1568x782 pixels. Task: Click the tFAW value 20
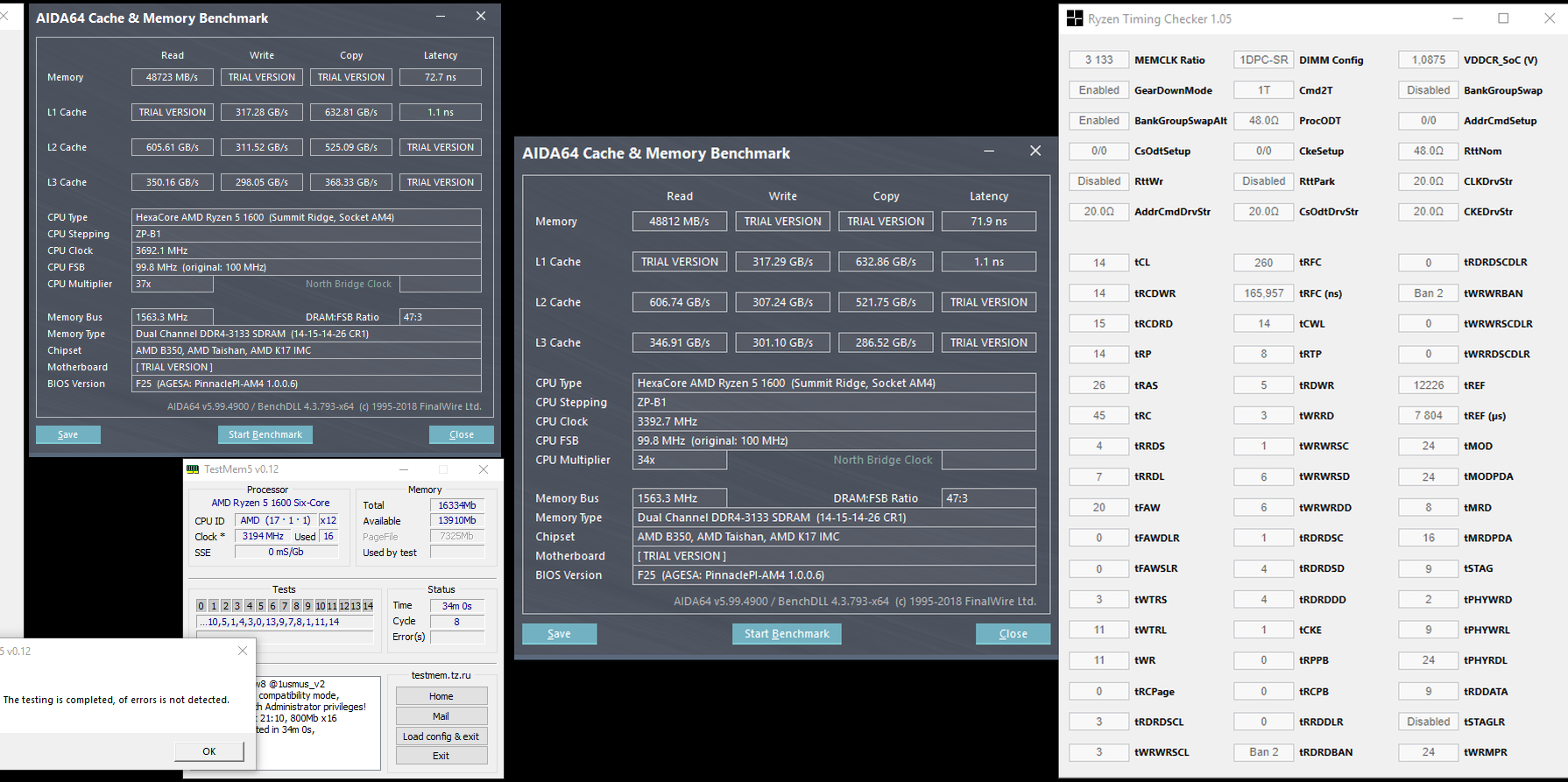[1098, 508]
